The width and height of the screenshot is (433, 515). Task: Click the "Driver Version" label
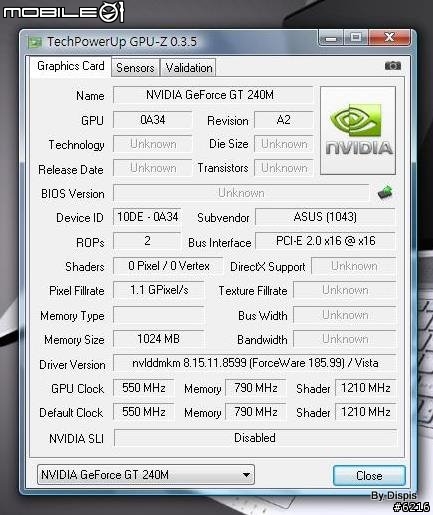[x=72, y=365]
